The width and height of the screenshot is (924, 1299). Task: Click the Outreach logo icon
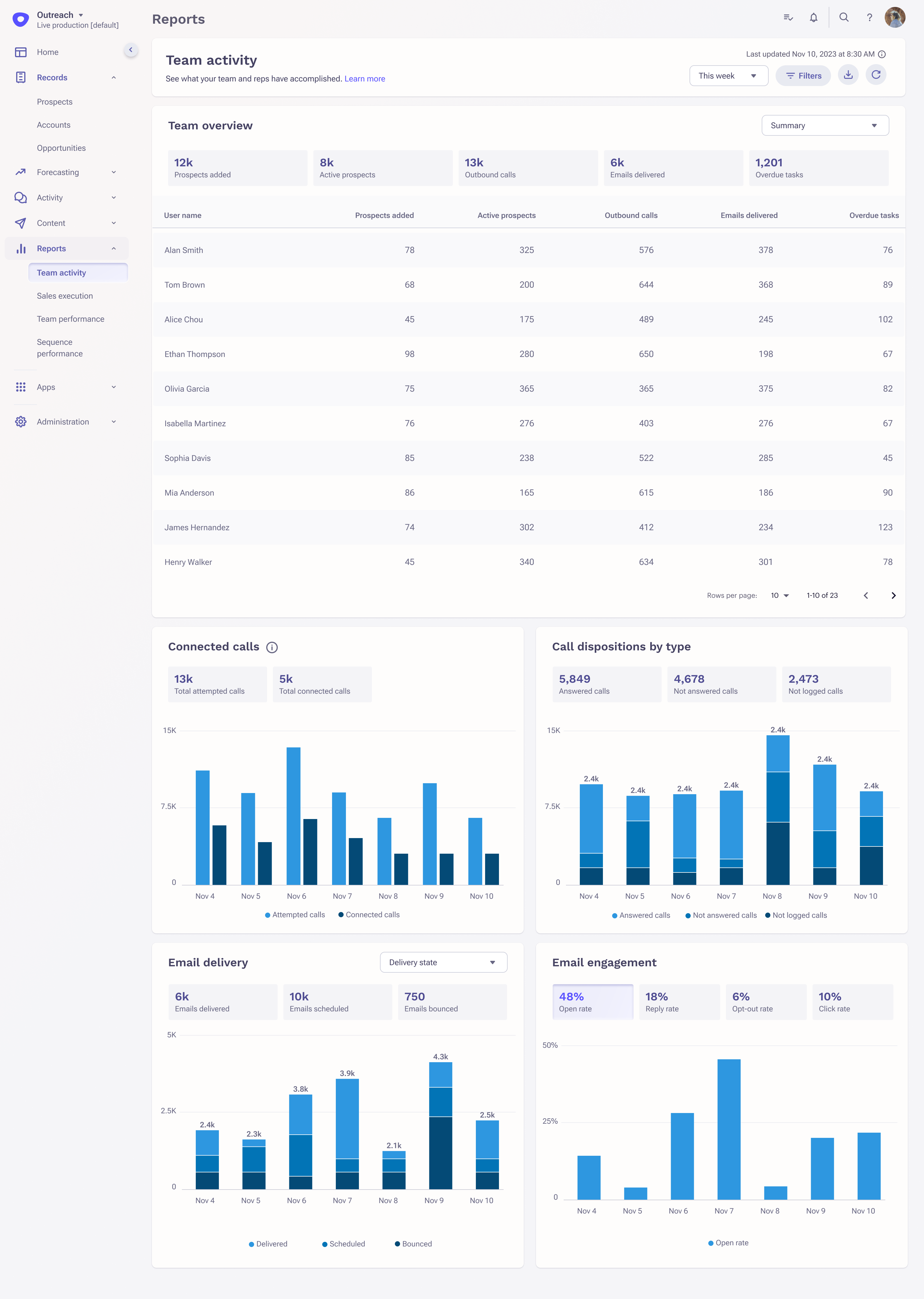(21, 20)
